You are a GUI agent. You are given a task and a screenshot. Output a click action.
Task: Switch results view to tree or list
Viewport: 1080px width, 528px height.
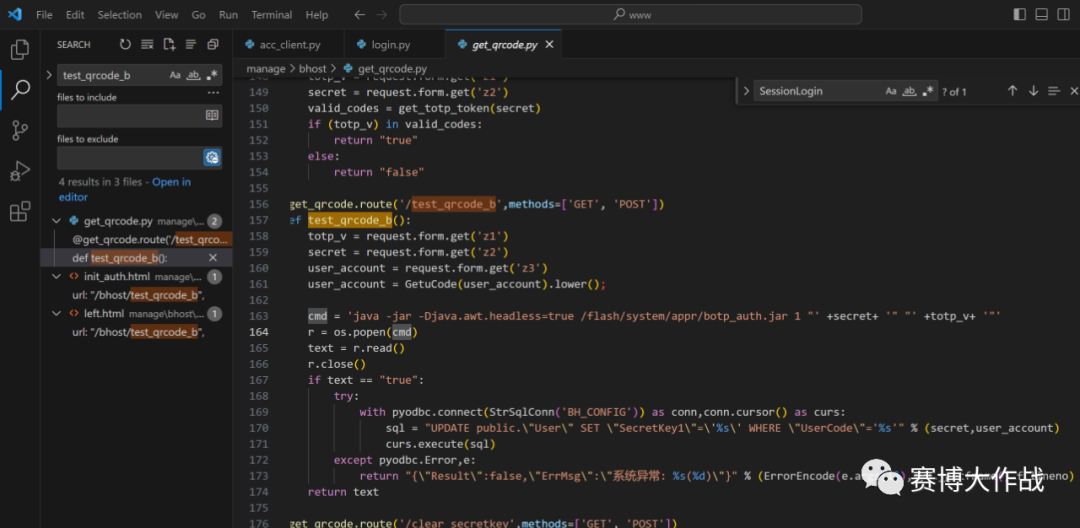coord(191,44)
